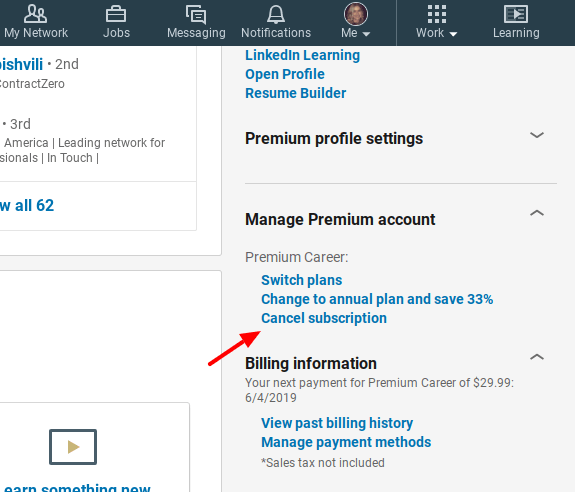Open the Open Profile link

[285, 74]
